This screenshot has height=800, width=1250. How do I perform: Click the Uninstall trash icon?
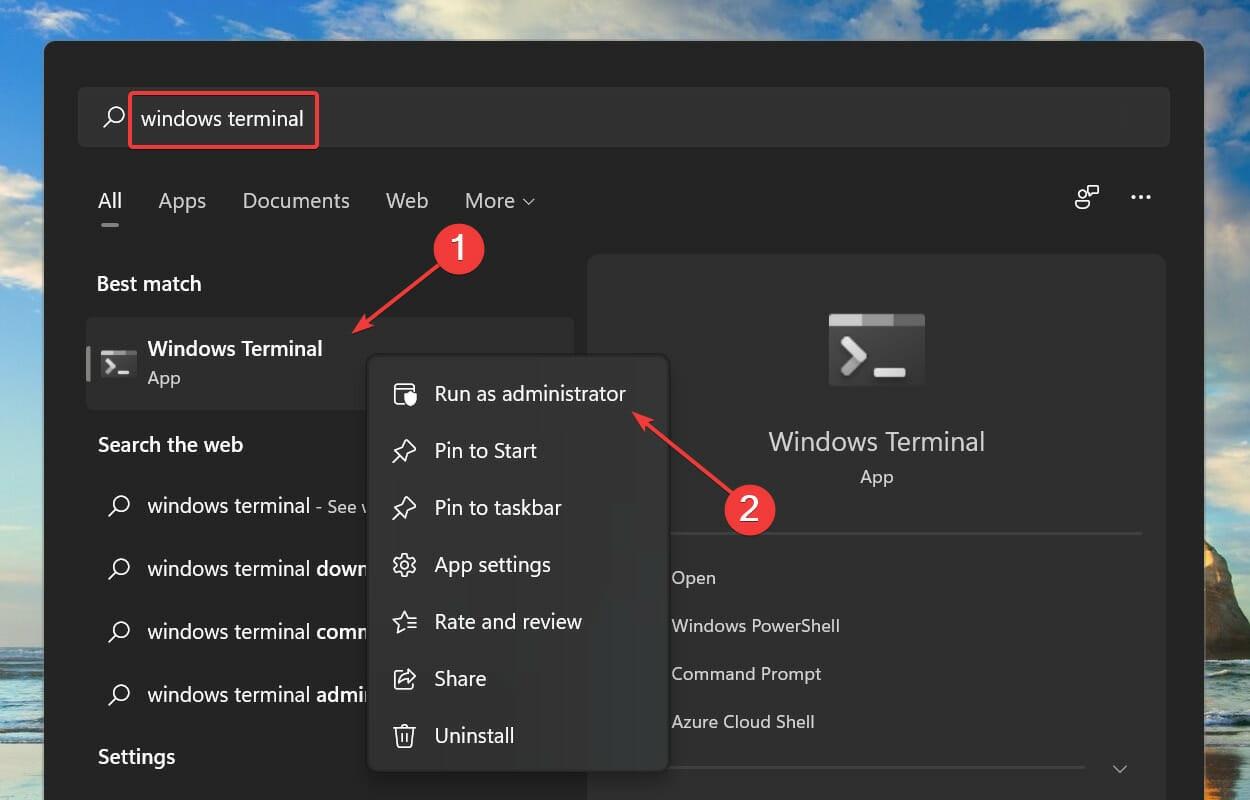point(405,735)
